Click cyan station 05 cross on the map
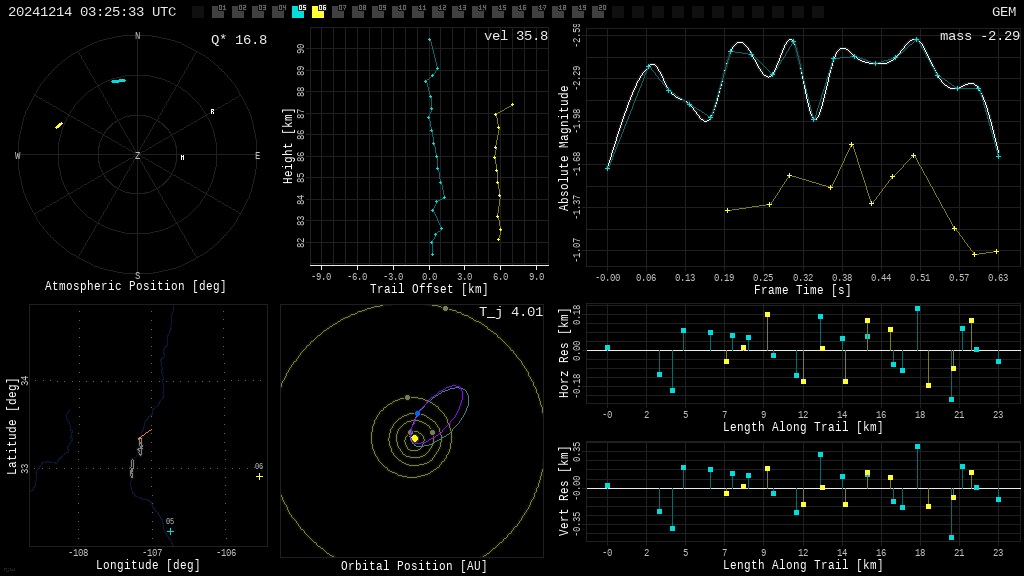 tap(170, 532)
